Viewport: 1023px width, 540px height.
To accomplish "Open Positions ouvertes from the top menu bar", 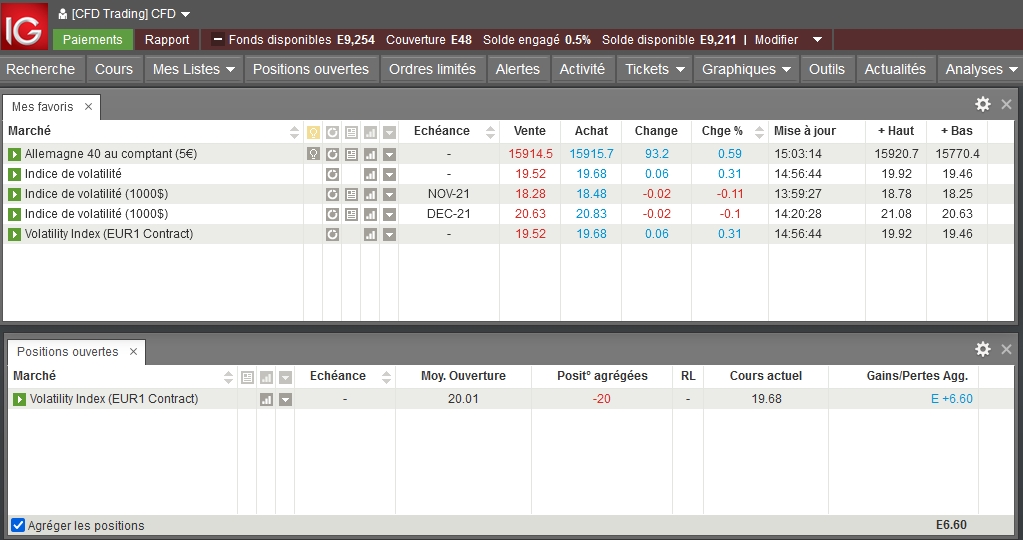I will pos(311,69).
